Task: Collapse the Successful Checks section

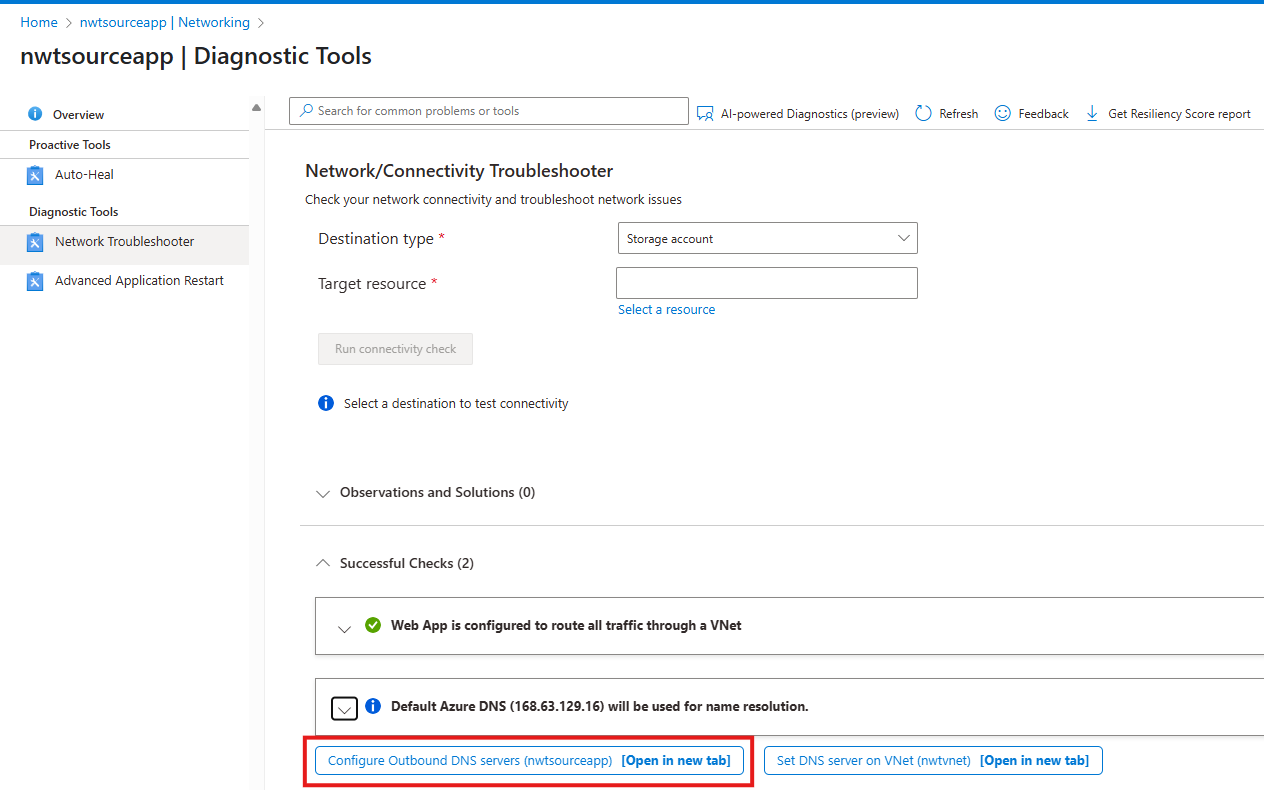Action: tap(323, 564)
